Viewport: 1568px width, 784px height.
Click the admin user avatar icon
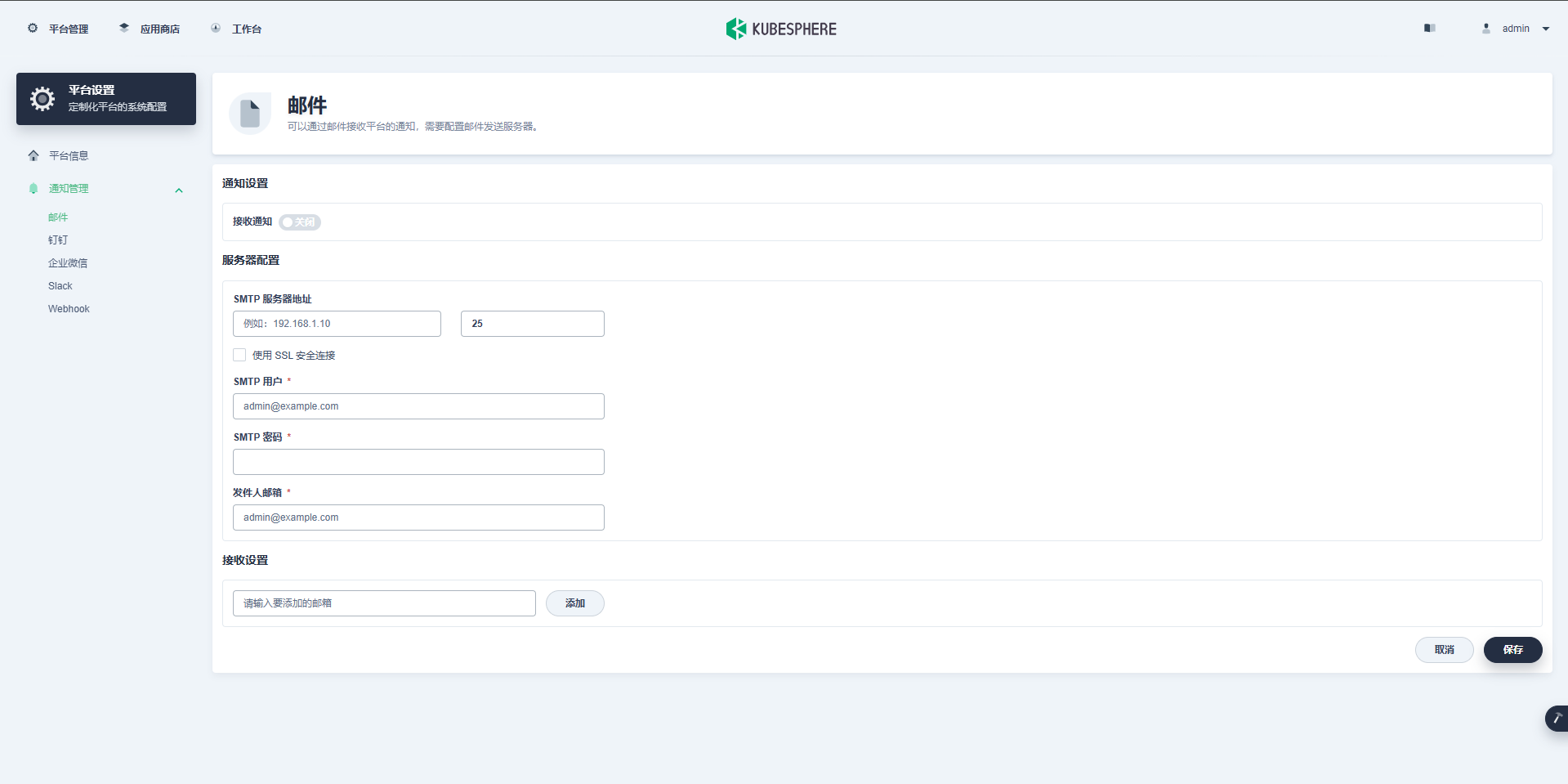pyautogui.click(x=1486, y=28)
